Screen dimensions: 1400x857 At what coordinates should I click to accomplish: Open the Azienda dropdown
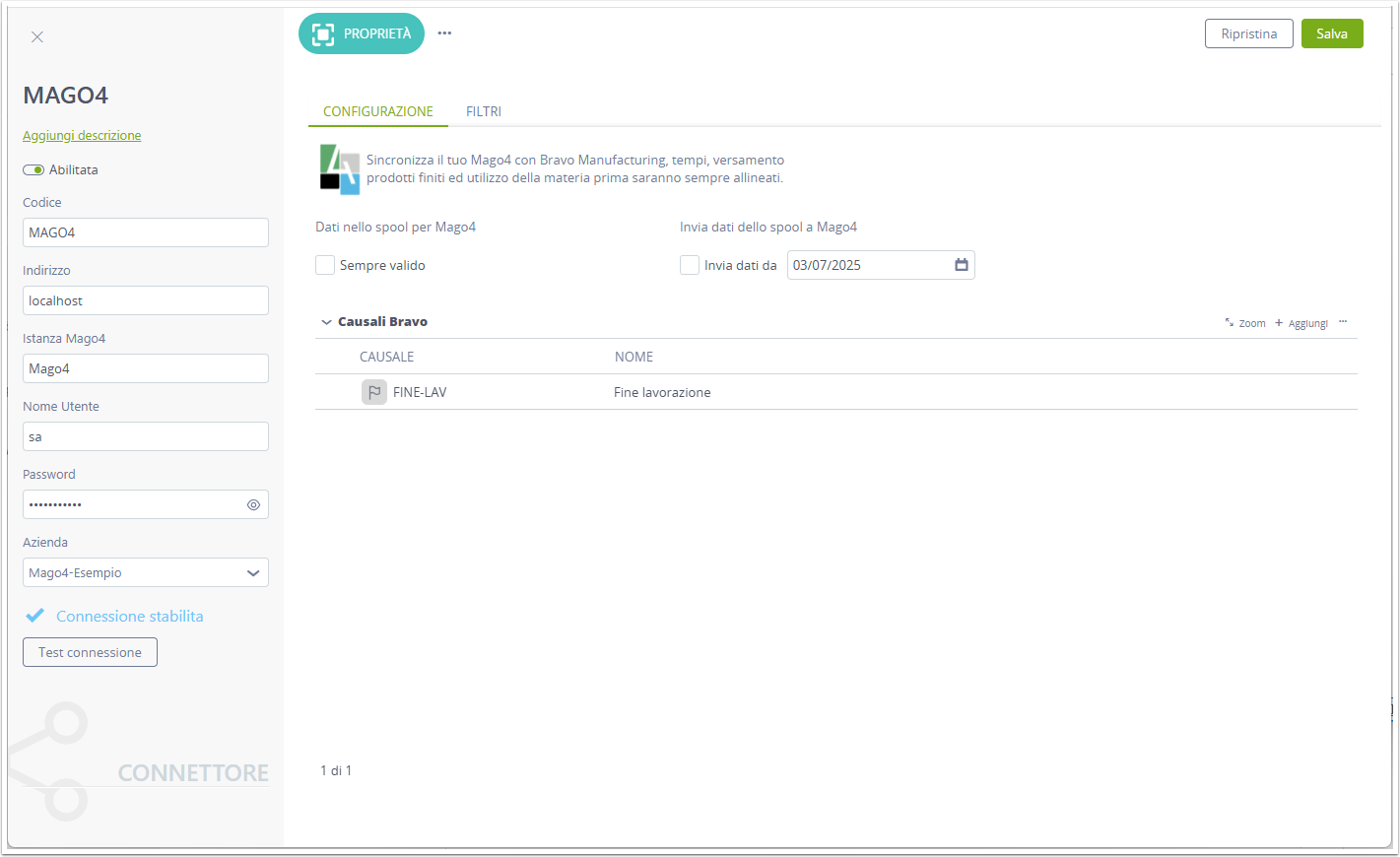146,572
